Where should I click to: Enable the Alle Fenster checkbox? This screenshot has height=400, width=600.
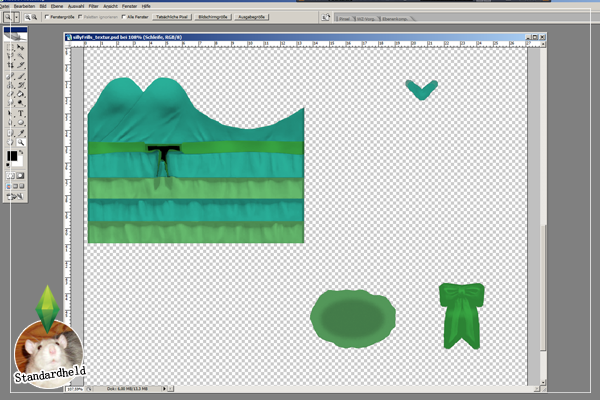point(124,17)
